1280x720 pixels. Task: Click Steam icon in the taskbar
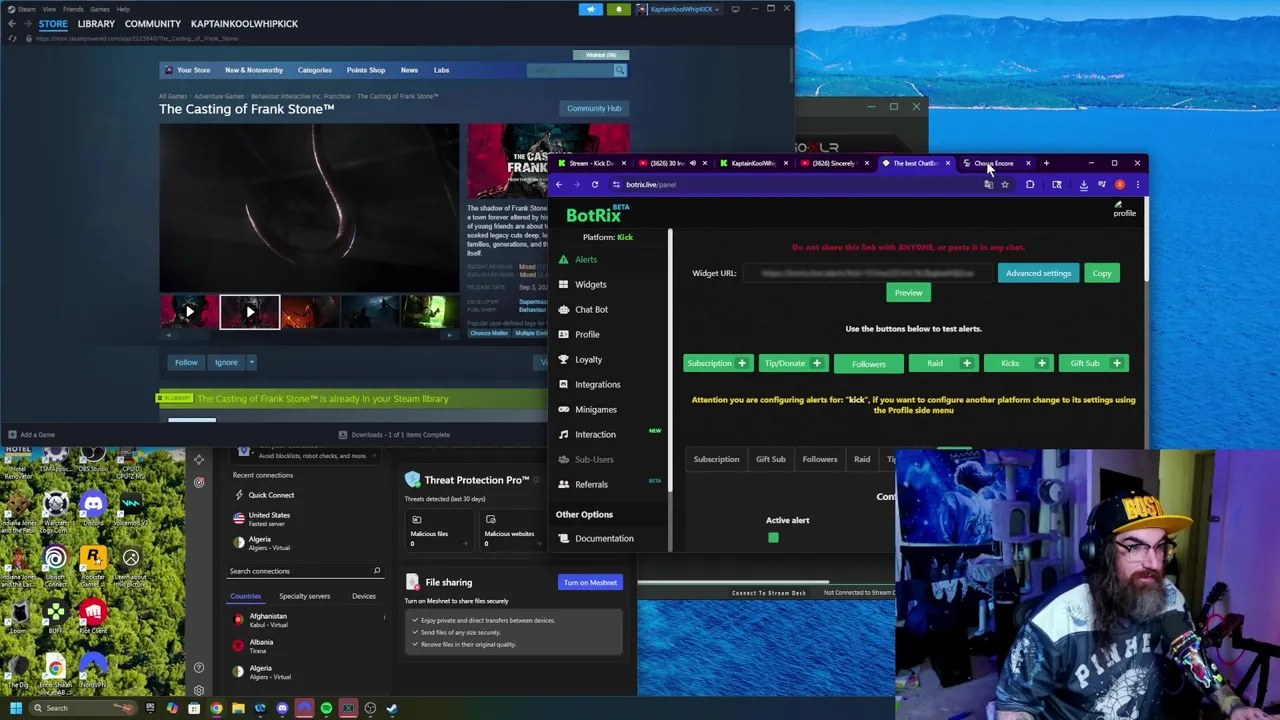pyautogui.click(x=392, y=708)
